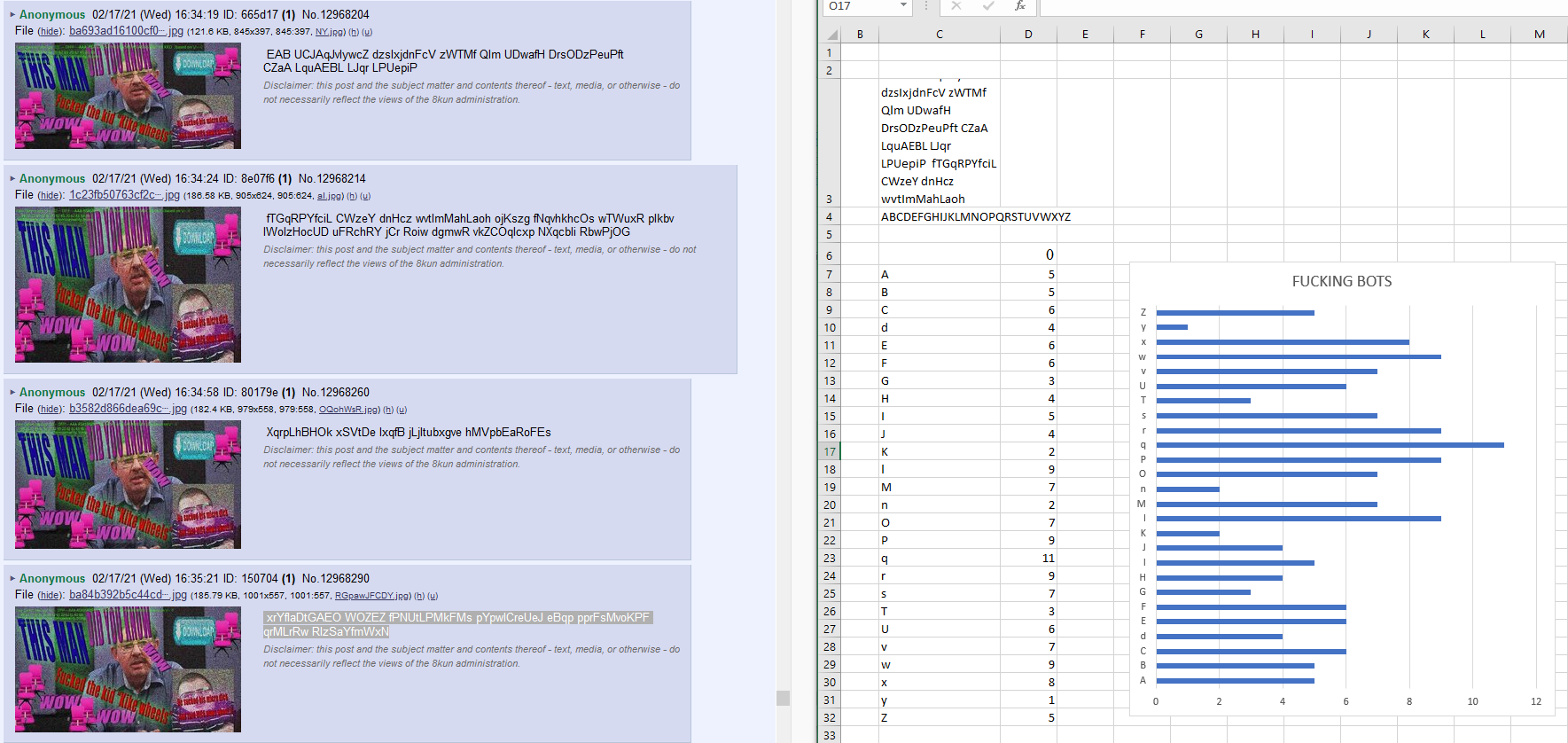Click the longest chart bar for q

coord(1330,445)
